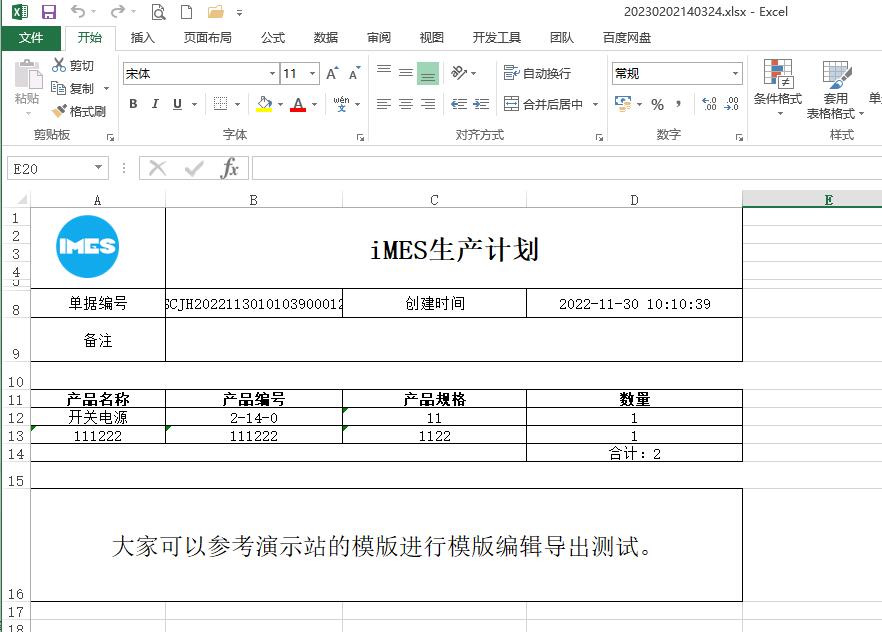
Task: Apply percent style to the cell
Action: pyautogui.click(x=657, y=104)
